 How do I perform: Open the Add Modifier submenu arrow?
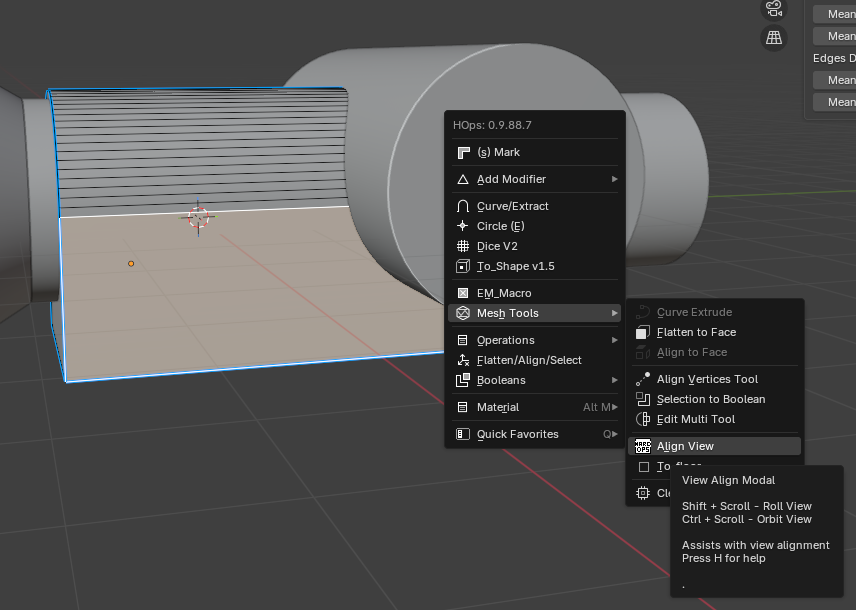(614, 179)
